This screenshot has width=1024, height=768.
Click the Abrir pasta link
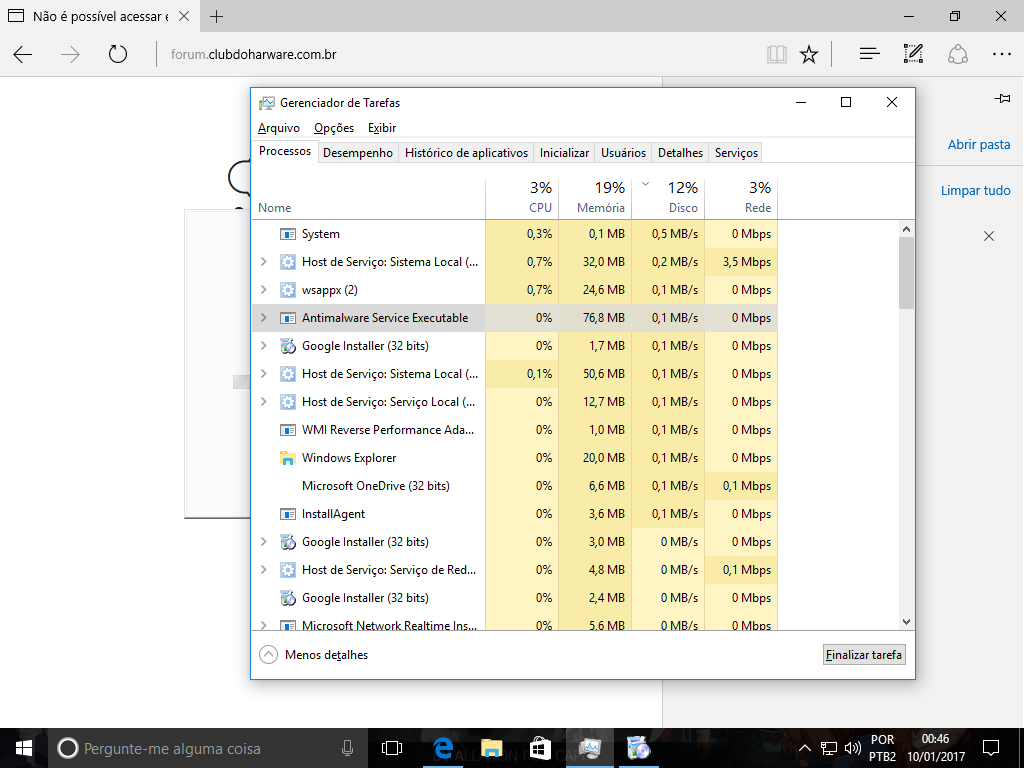tap(979, 144)
